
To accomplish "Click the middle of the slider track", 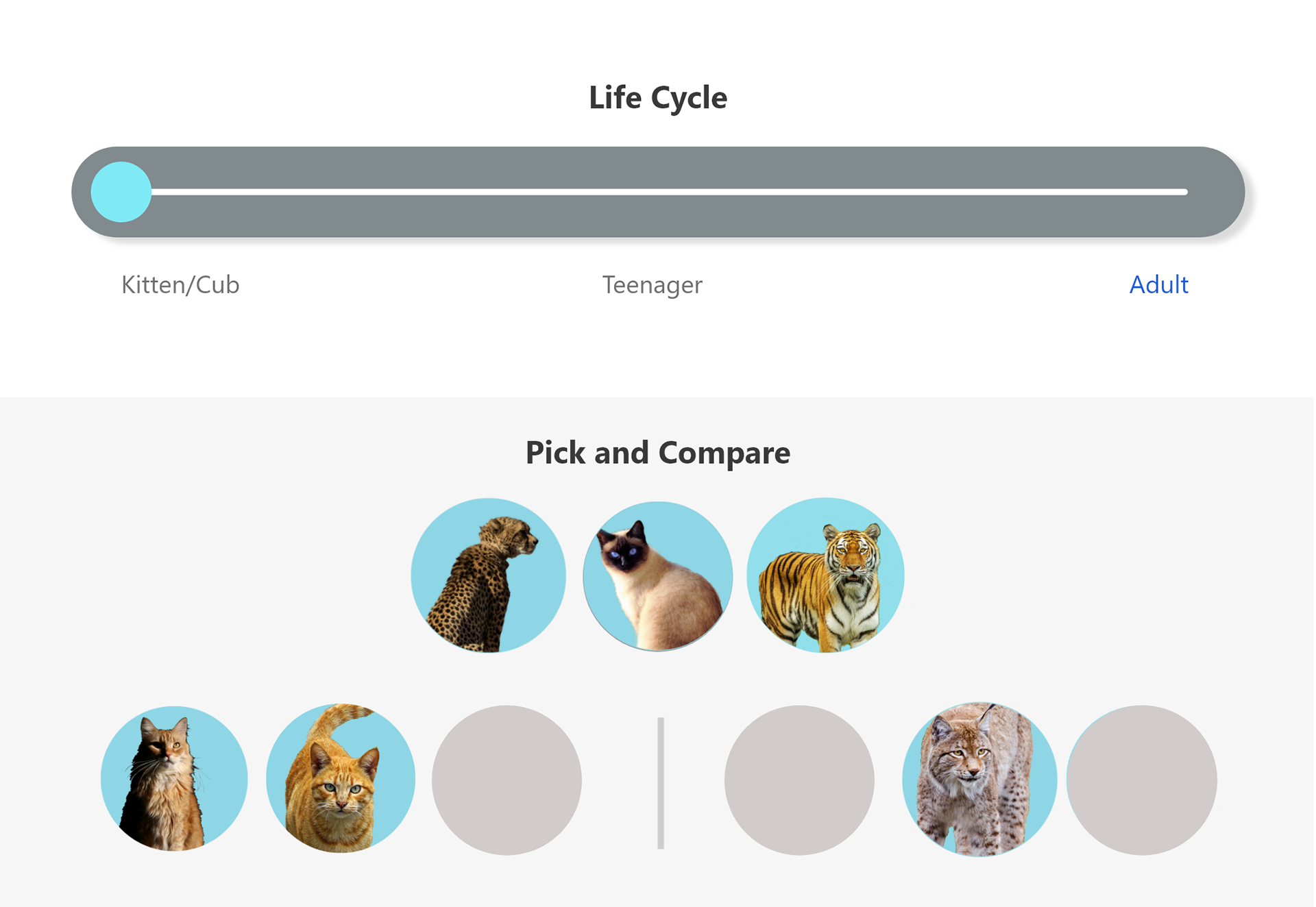I will pos(658,192).
